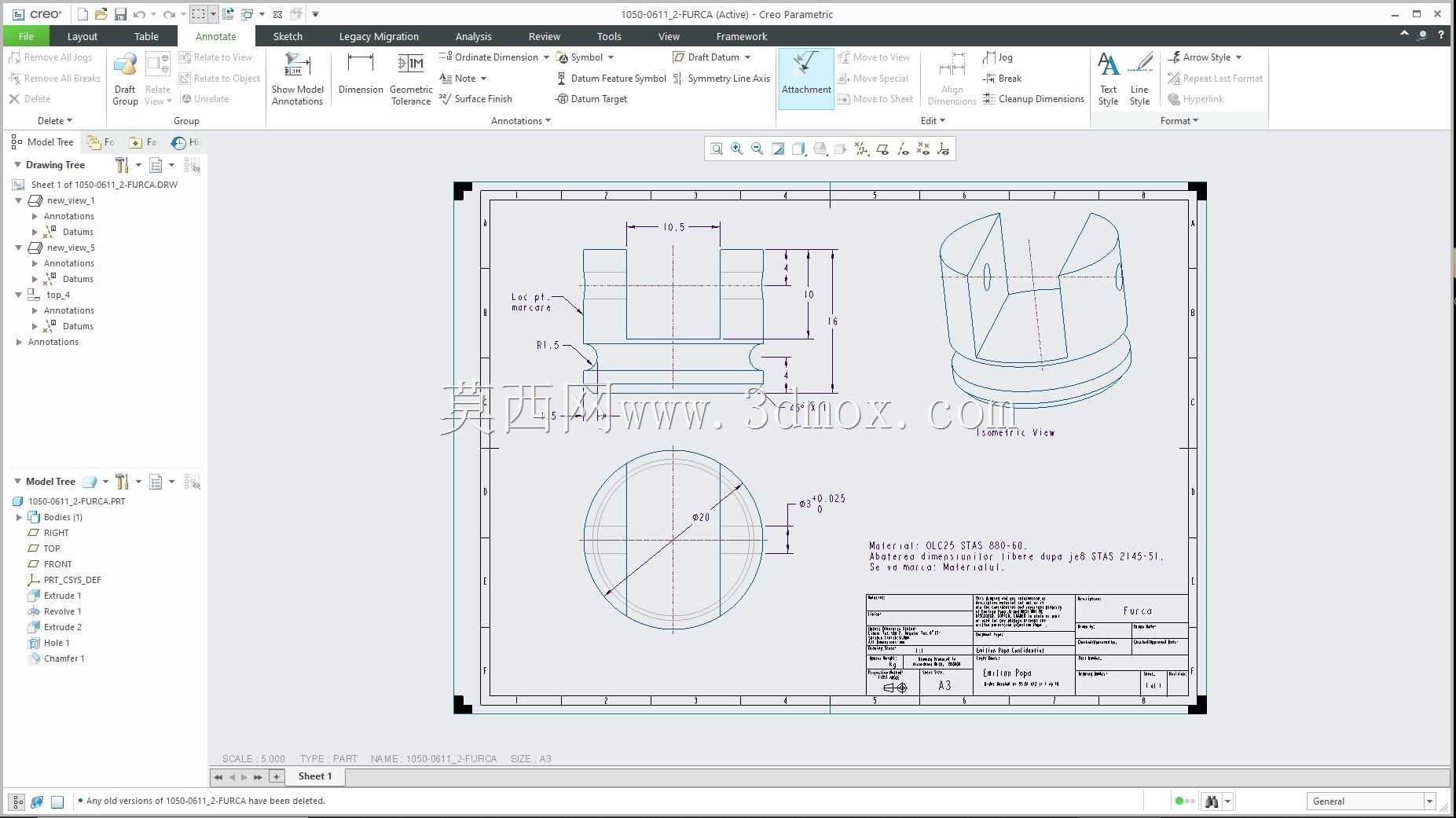Select the Dimension tool

[x=361, y=74]
